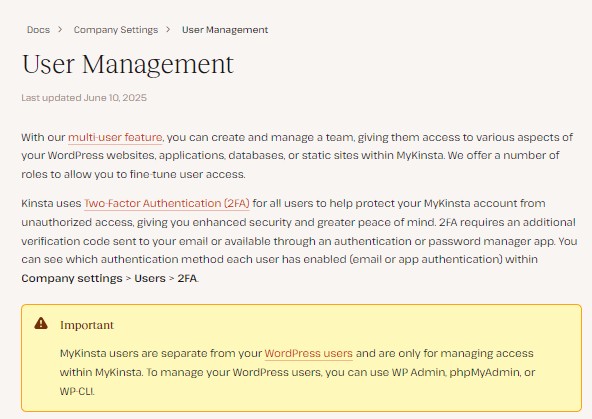Click the bold 'Company settings' text
Image resolution: width=592 pixels, height=419 pixels.
coord(72,279)
